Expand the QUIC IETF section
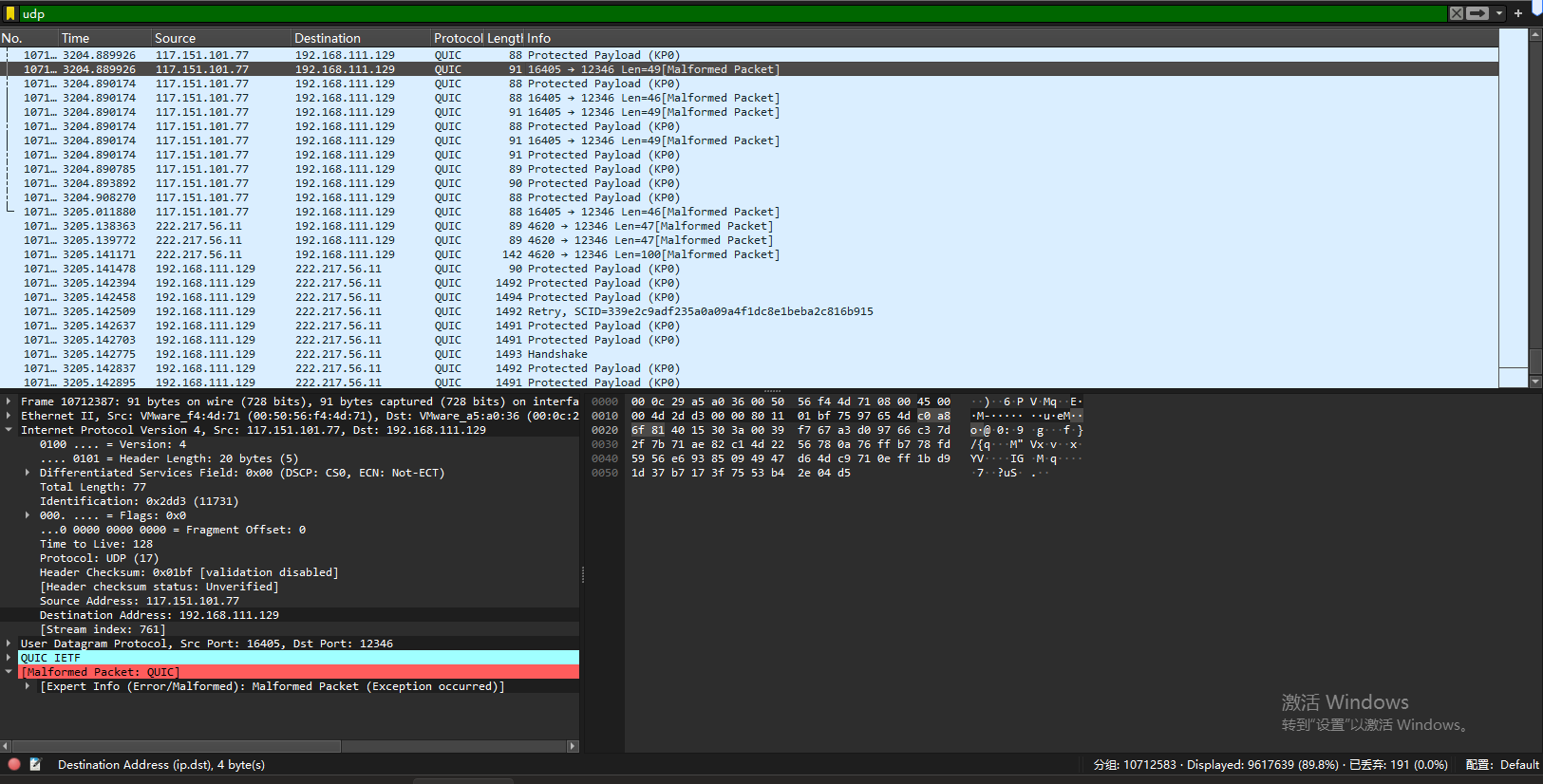Viewport: 1543px width, 784px height. (9, 658)
